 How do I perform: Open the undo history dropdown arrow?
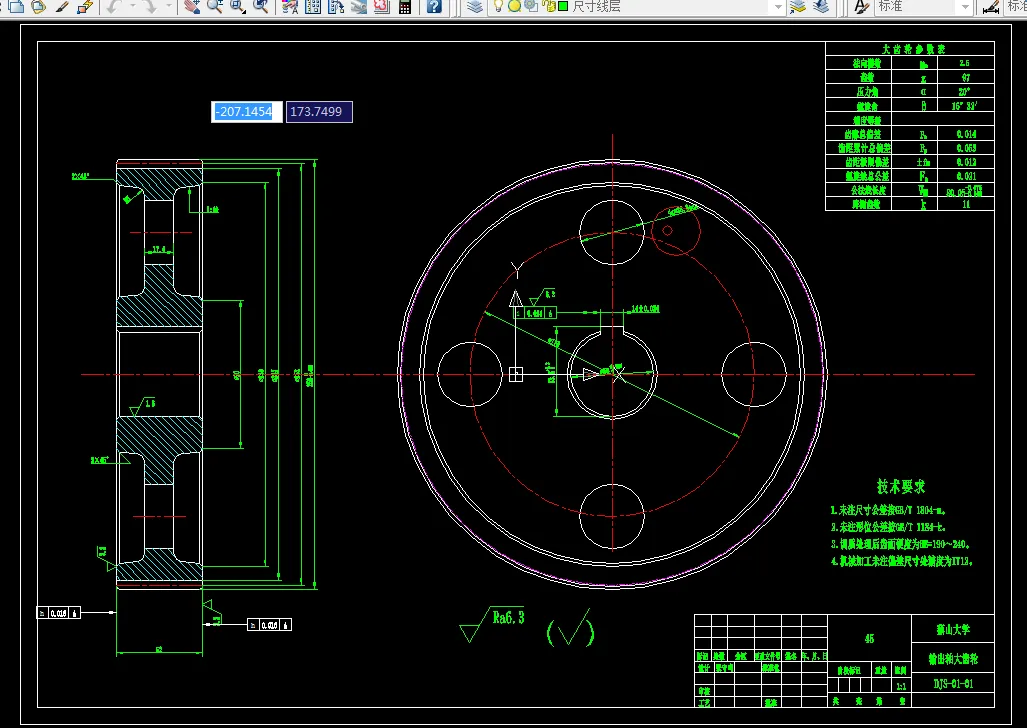click(132, 6)
